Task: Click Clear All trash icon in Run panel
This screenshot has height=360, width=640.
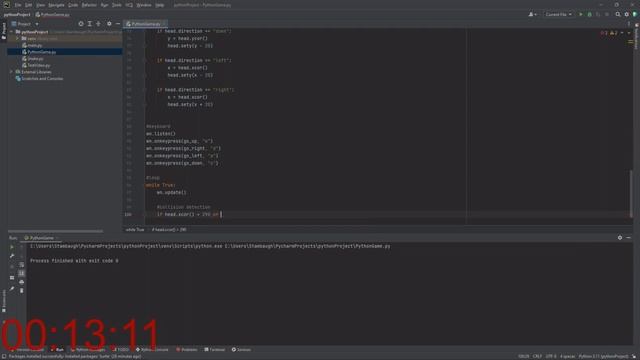Action: 22,291
